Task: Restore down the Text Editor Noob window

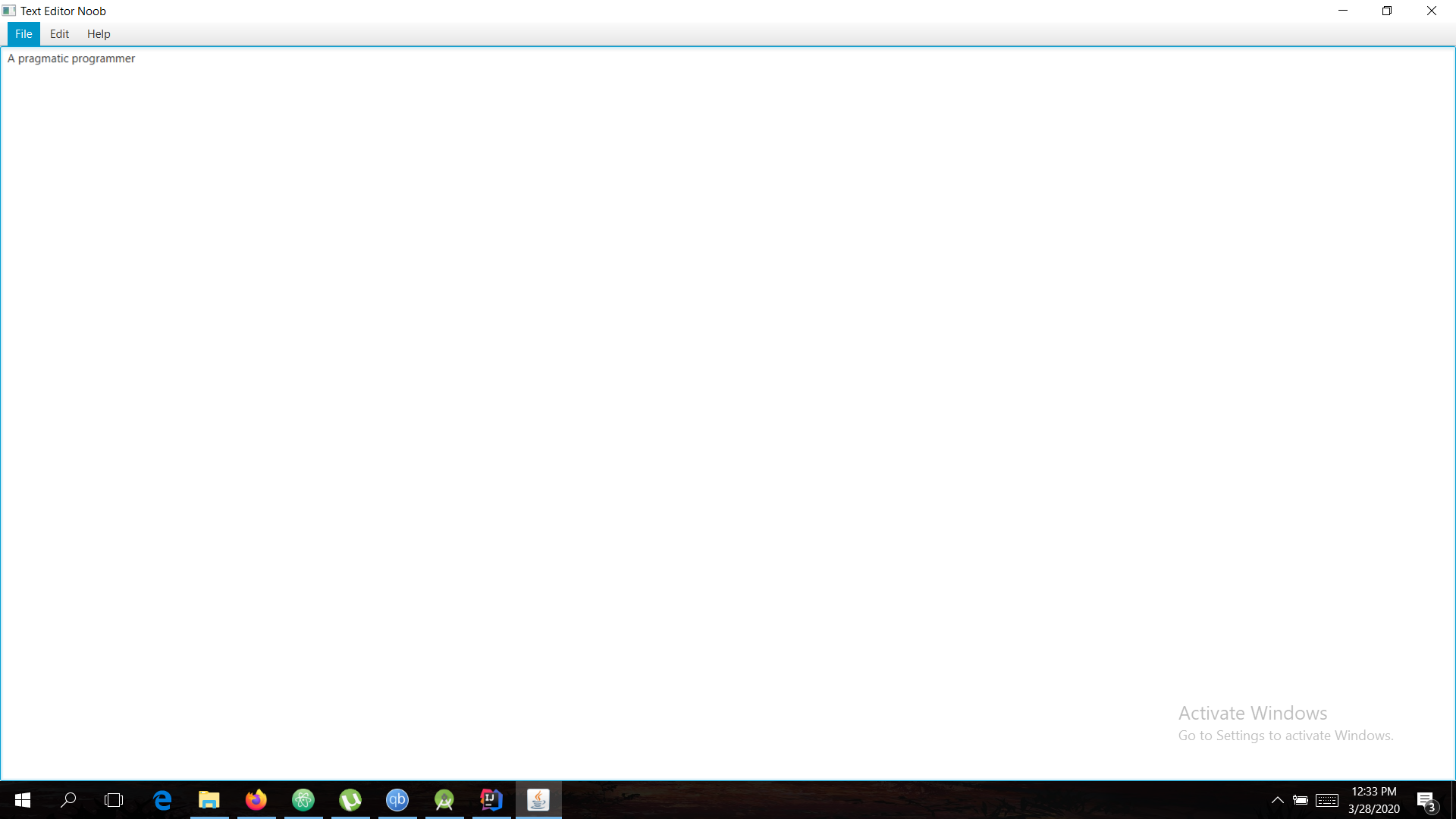Action: pos(1387,11)
